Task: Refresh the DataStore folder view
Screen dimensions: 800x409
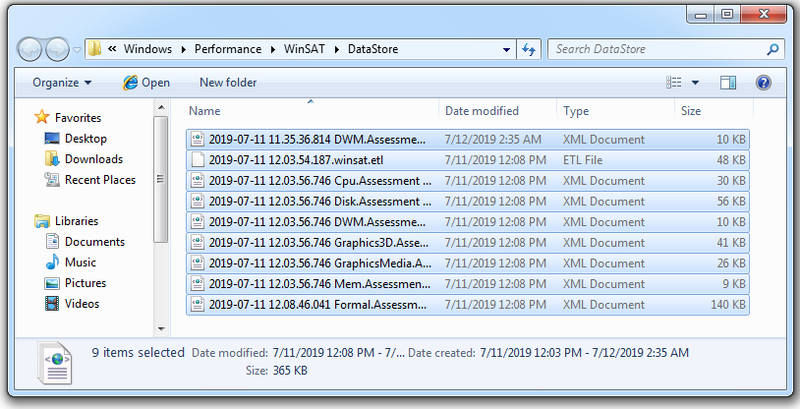Action: (x=529, y=49)
